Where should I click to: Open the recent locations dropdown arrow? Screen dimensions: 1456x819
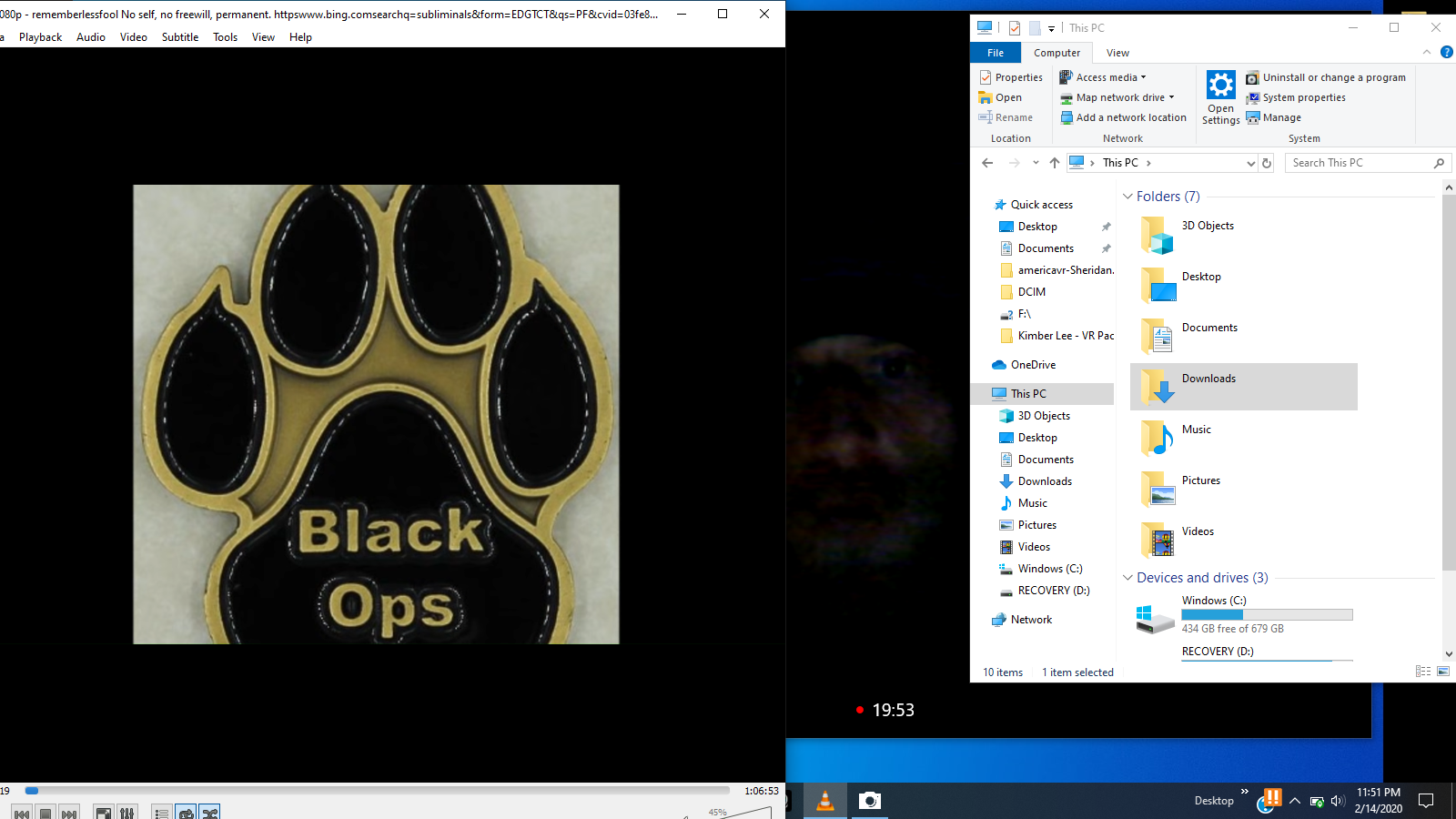pos(1036,163)
